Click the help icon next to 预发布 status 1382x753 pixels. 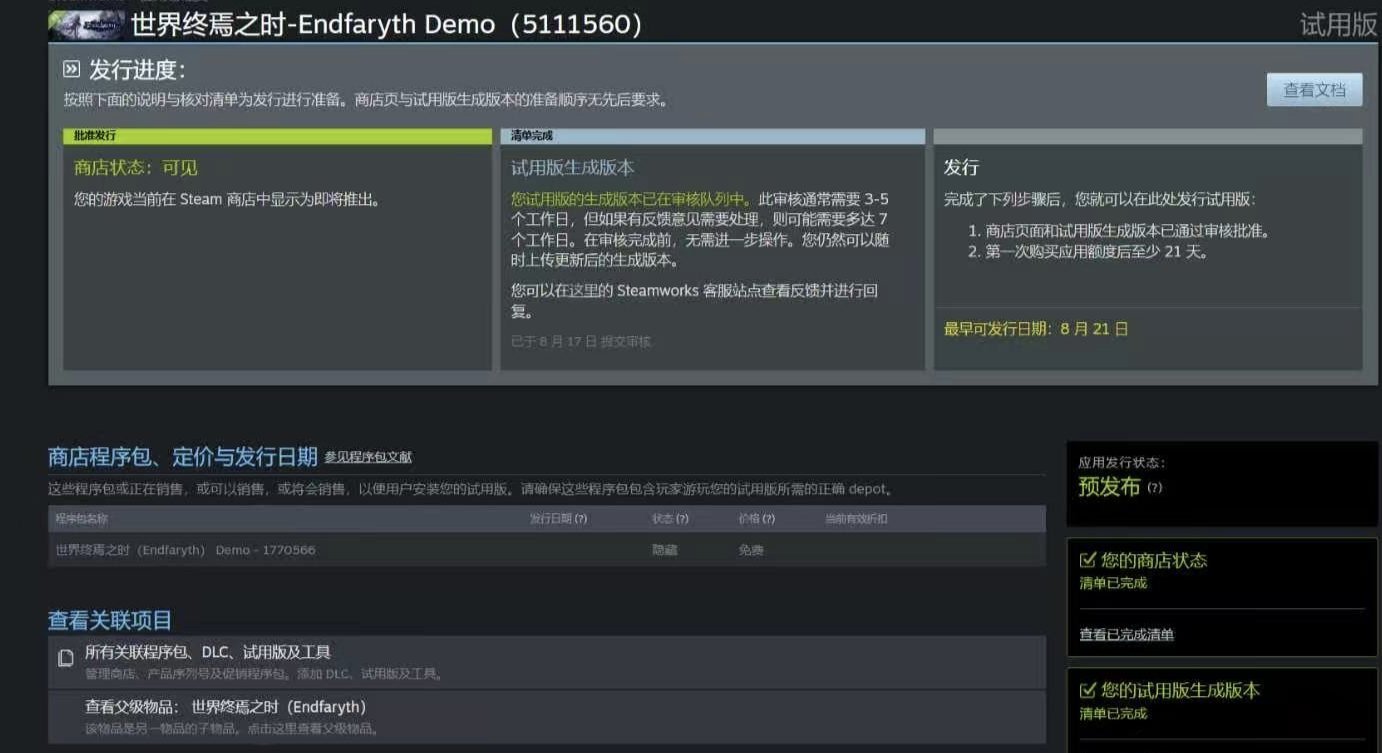1155,488
